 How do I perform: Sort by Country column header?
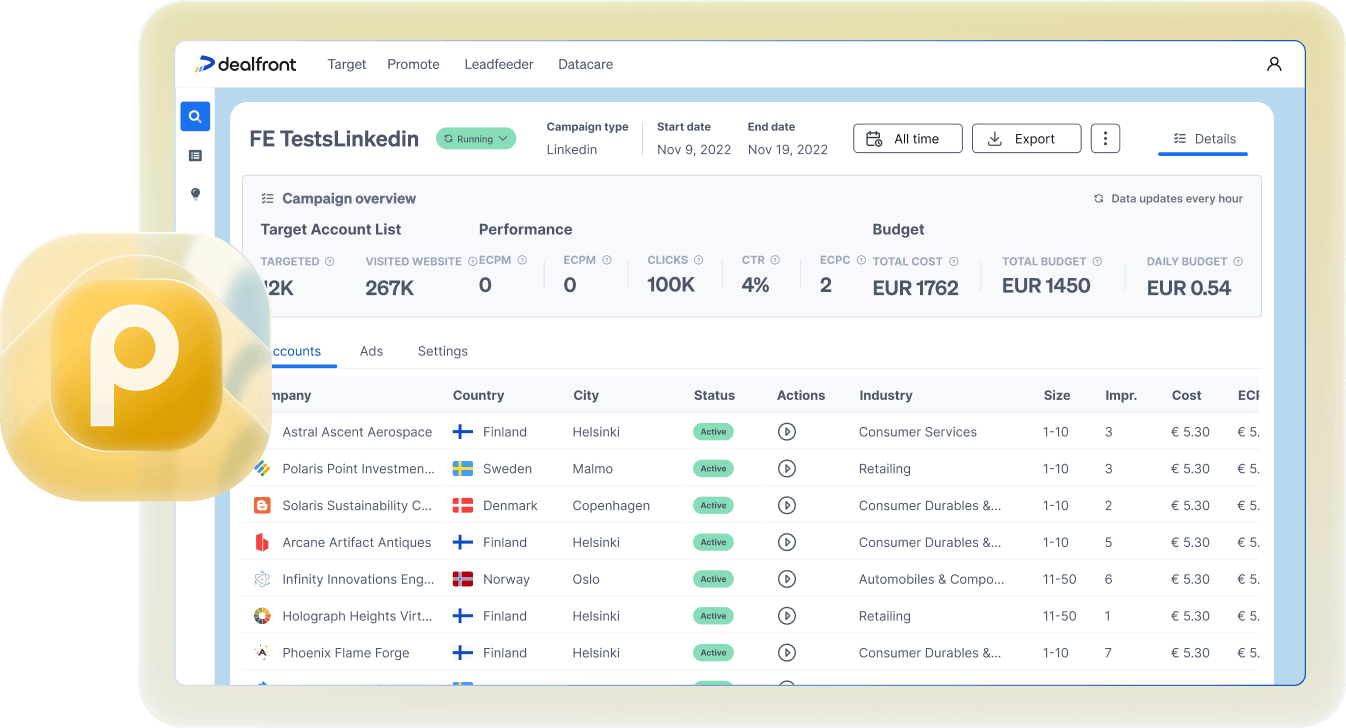(478, 395)
